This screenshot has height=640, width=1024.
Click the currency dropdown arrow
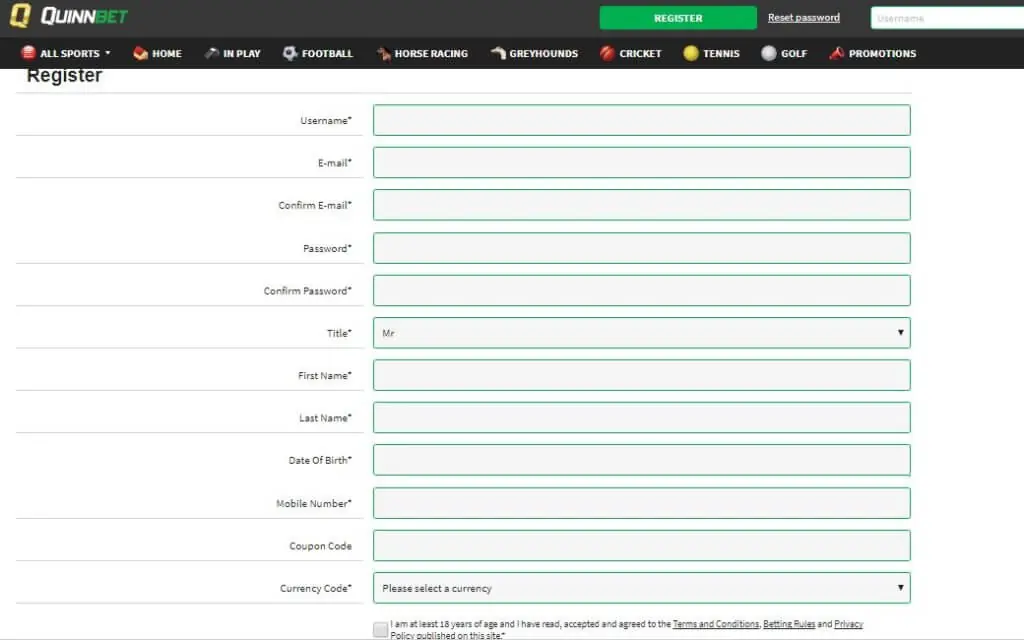(900, 588)
